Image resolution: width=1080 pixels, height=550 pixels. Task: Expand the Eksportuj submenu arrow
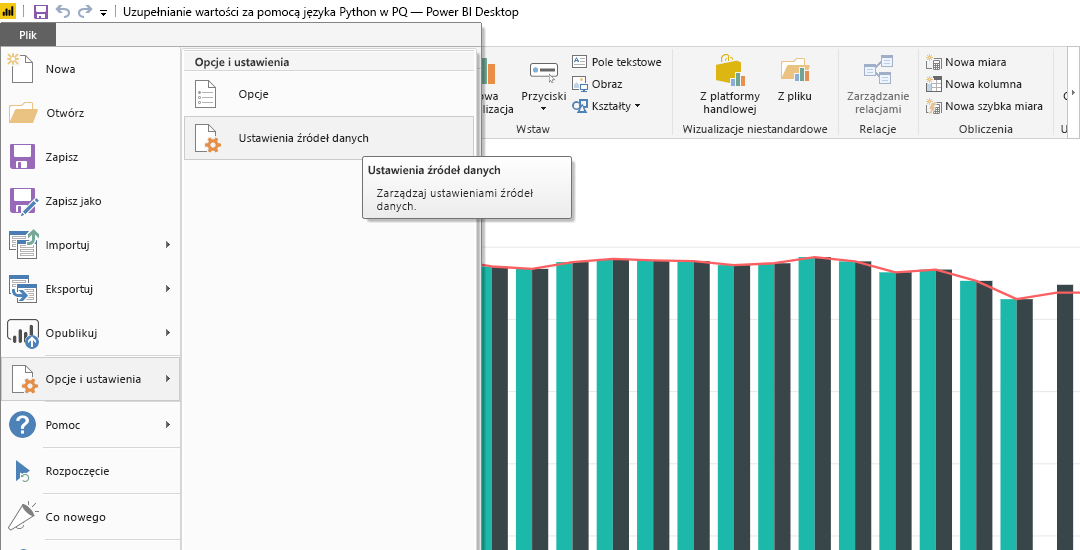(x=167, y=288)
